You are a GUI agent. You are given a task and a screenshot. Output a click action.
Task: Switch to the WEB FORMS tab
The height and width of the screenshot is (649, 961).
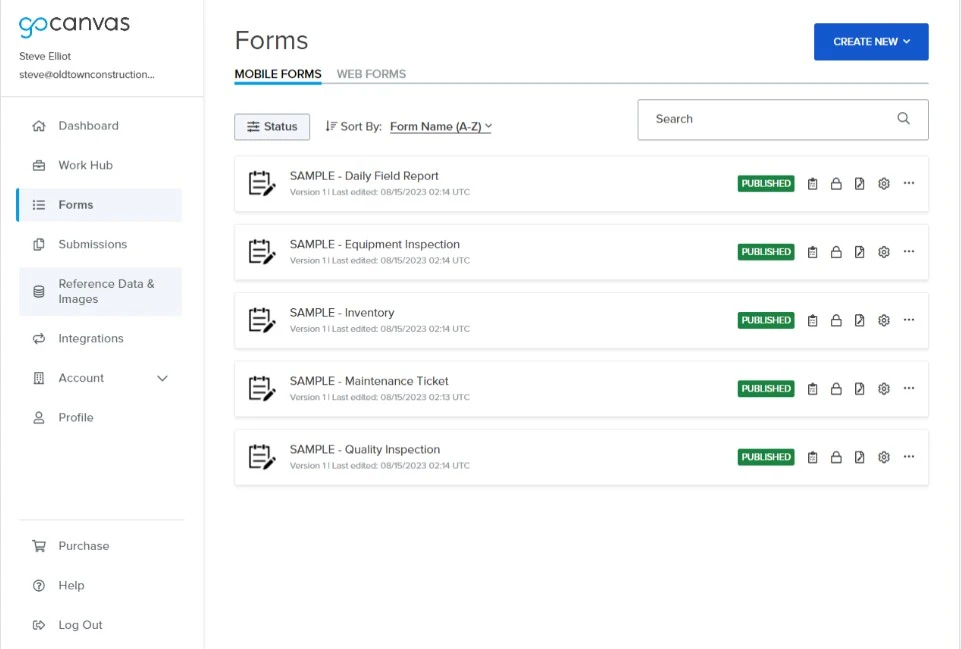[x=371, y=74]
